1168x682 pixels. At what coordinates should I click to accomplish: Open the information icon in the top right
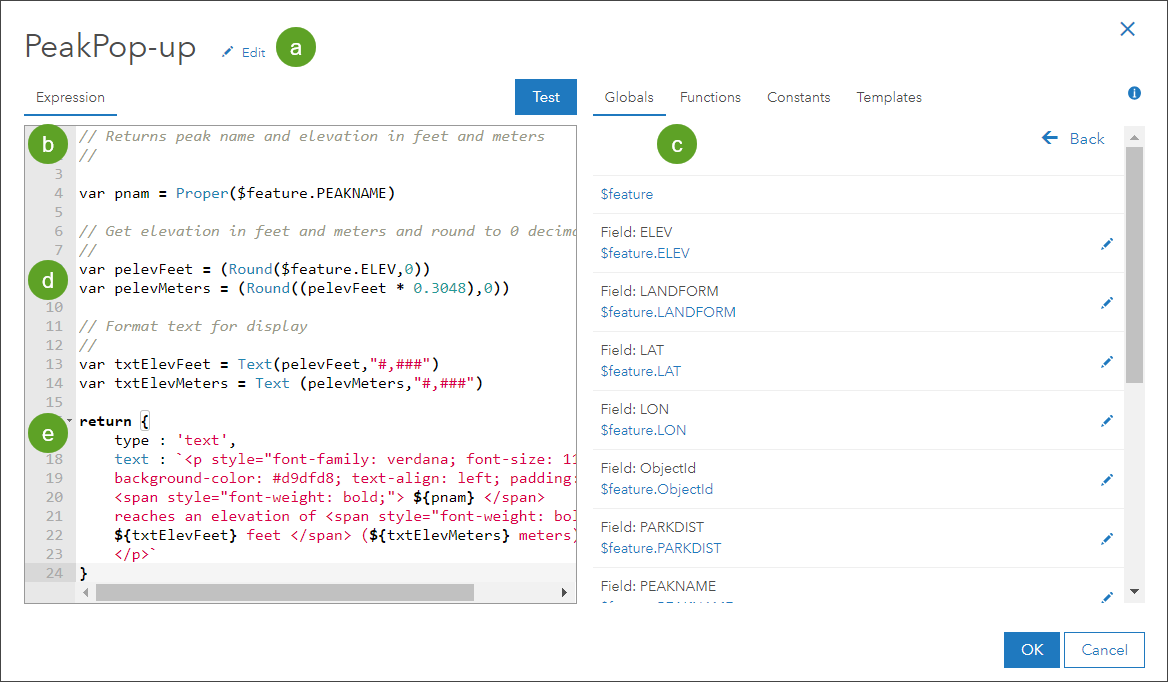pos(1134,92)
